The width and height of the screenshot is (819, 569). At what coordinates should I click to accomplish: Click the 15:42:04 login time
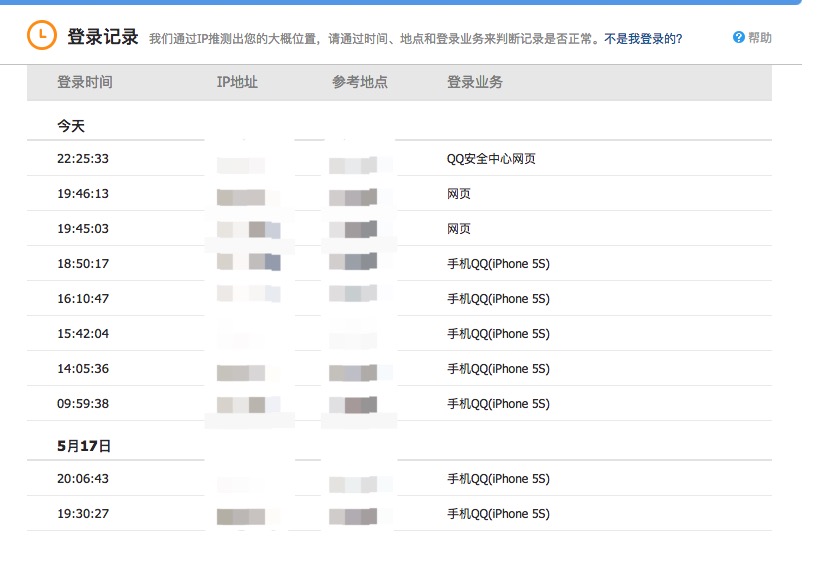83,334
